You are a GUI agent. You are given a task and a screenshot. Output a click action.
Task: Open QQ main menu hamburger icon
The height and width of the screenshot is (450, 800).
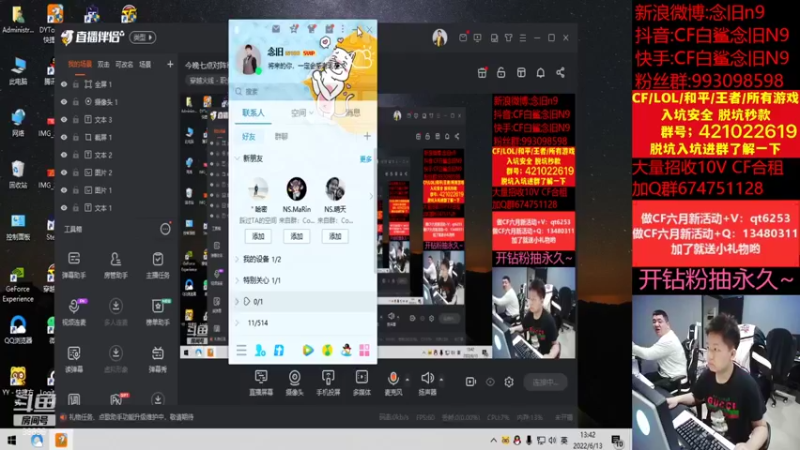click(241, 350)
